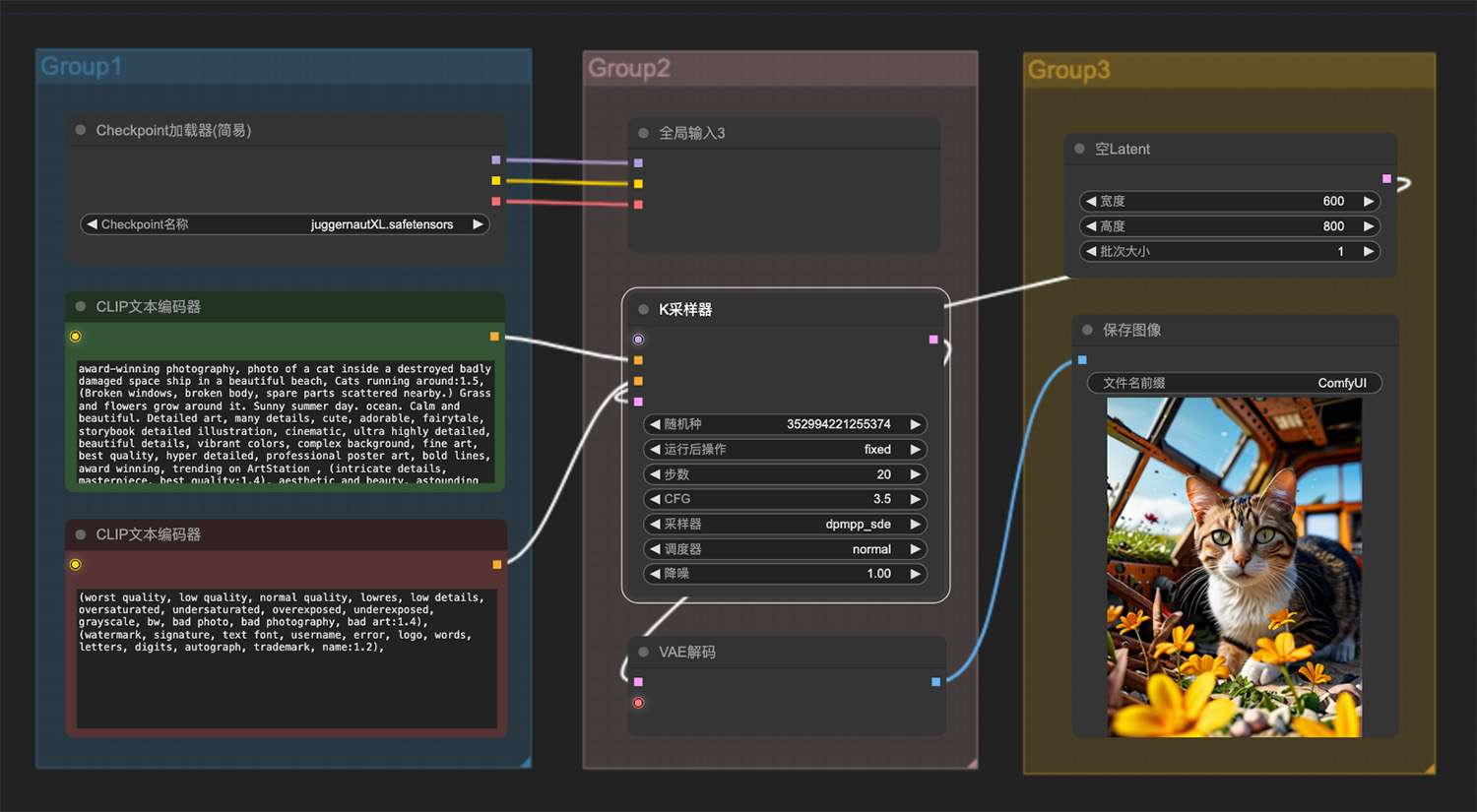Select next checkpoint with Checkpoint名称 right arrow
Image resolution: width=1477 pixels, height=812 pixels.
pos(478,224)
